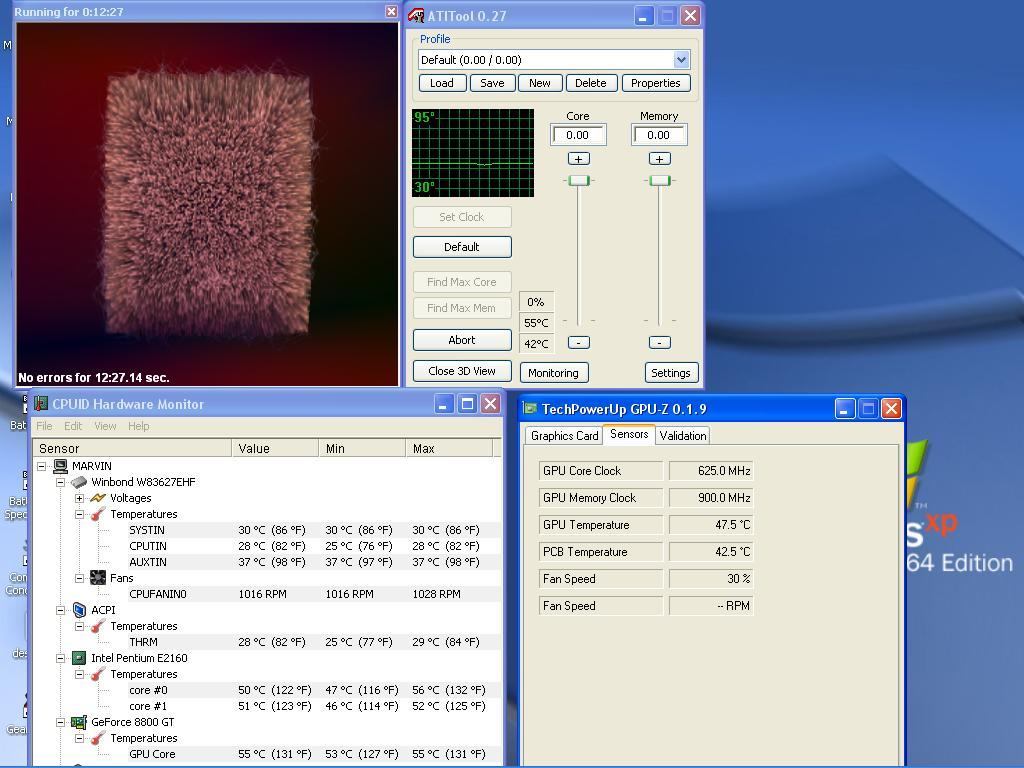Decrease Core clock with the minus button
Viewport: 1024px width, 768px height.
coord(579,342)
